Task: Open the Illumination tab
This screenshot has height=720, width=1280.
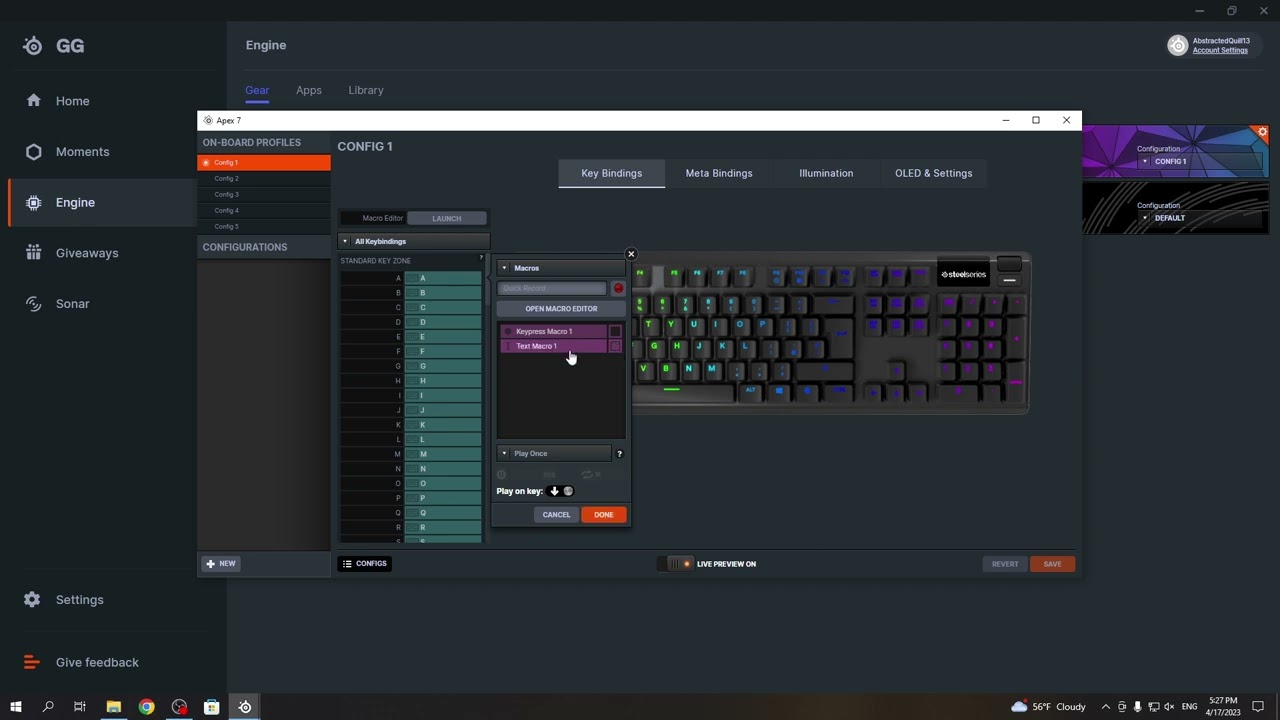Action: (826, 173)
